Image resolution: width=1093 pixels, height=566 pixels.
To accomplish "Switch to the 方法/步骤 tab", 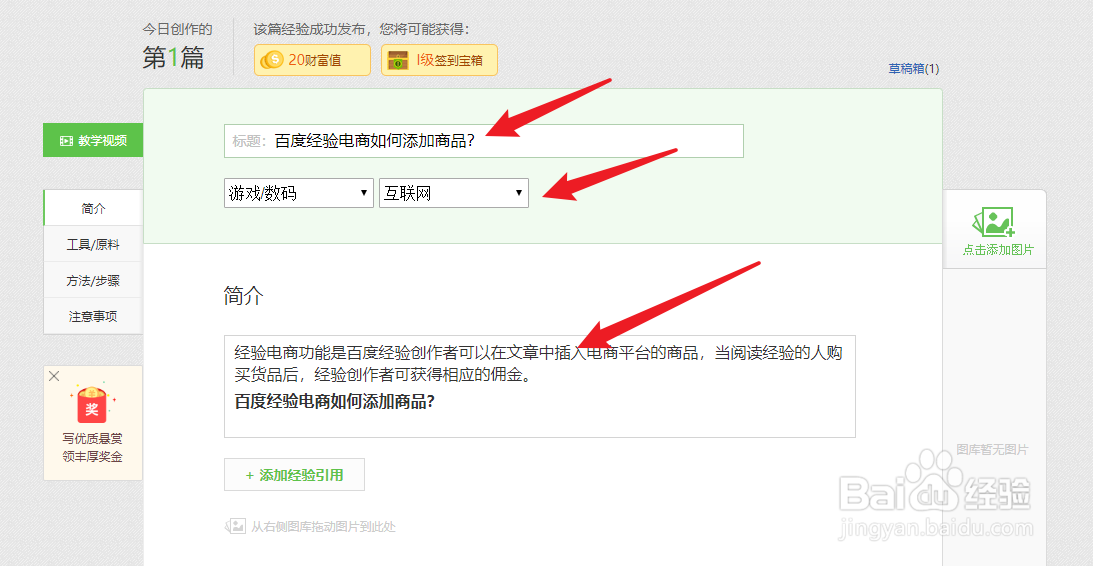I will (93, 281).
